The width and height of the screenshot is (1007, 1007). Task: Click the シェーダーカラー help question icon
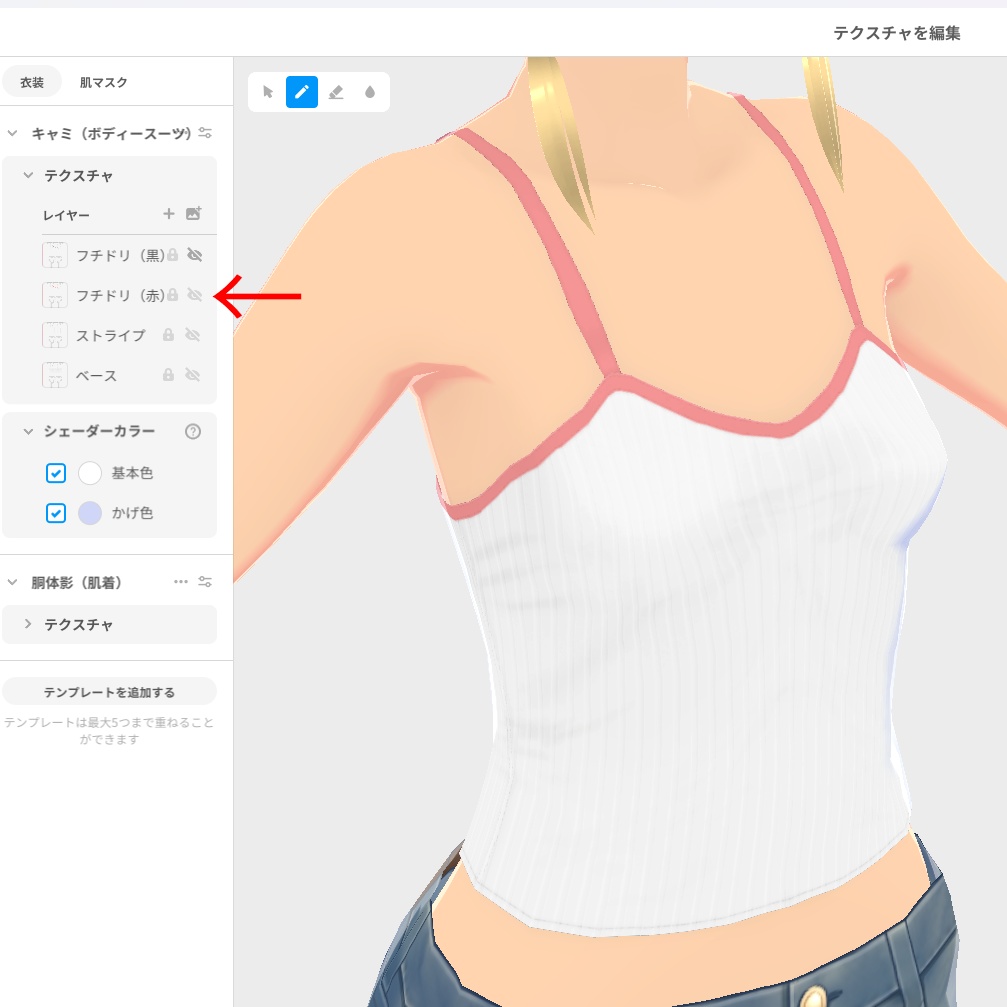tap(193, 432)
